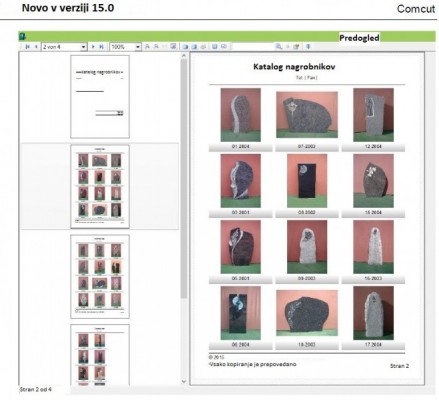Jump to the last page arrow
The width and height of the screenshot is (439, 400).
(102, 47)
